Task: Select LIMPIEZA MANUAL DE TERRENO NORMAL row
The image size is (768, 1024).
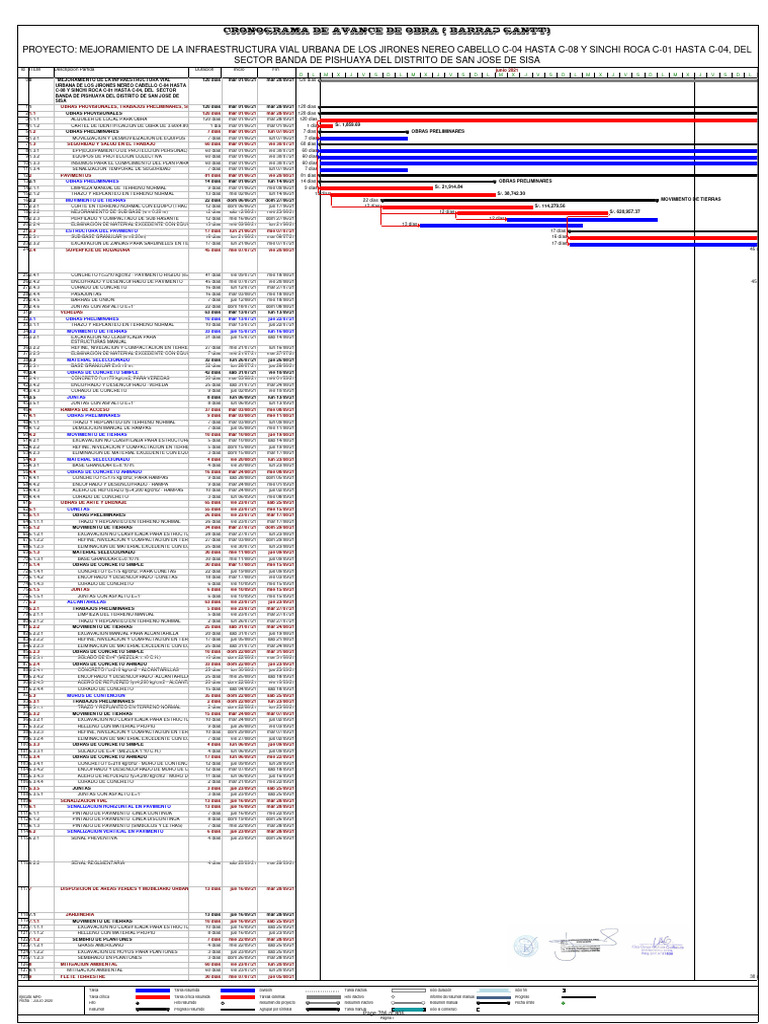Action: (x=157, y=187)
